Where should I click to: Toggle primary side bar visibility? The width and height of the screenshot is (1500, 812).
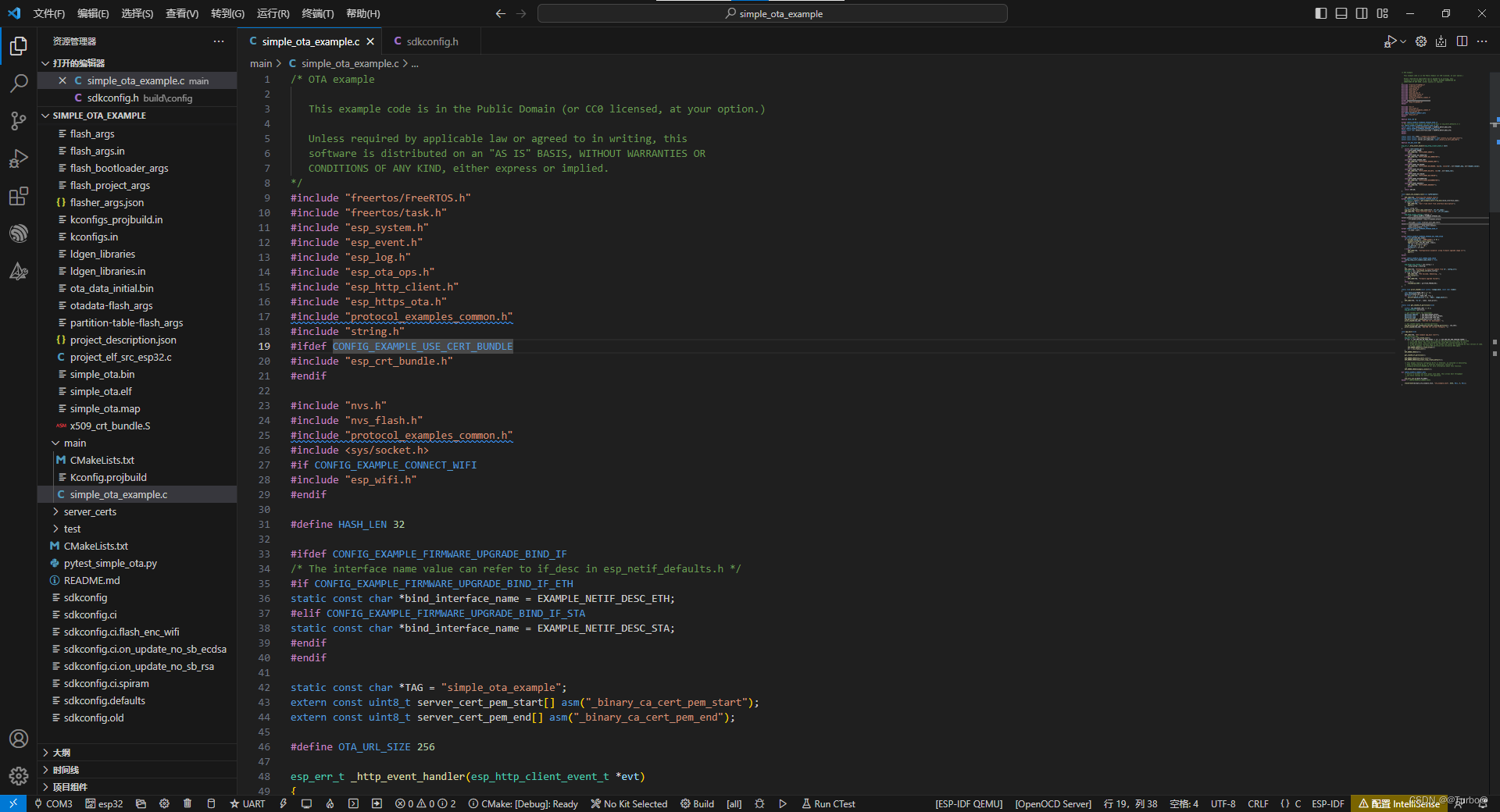1321,13
